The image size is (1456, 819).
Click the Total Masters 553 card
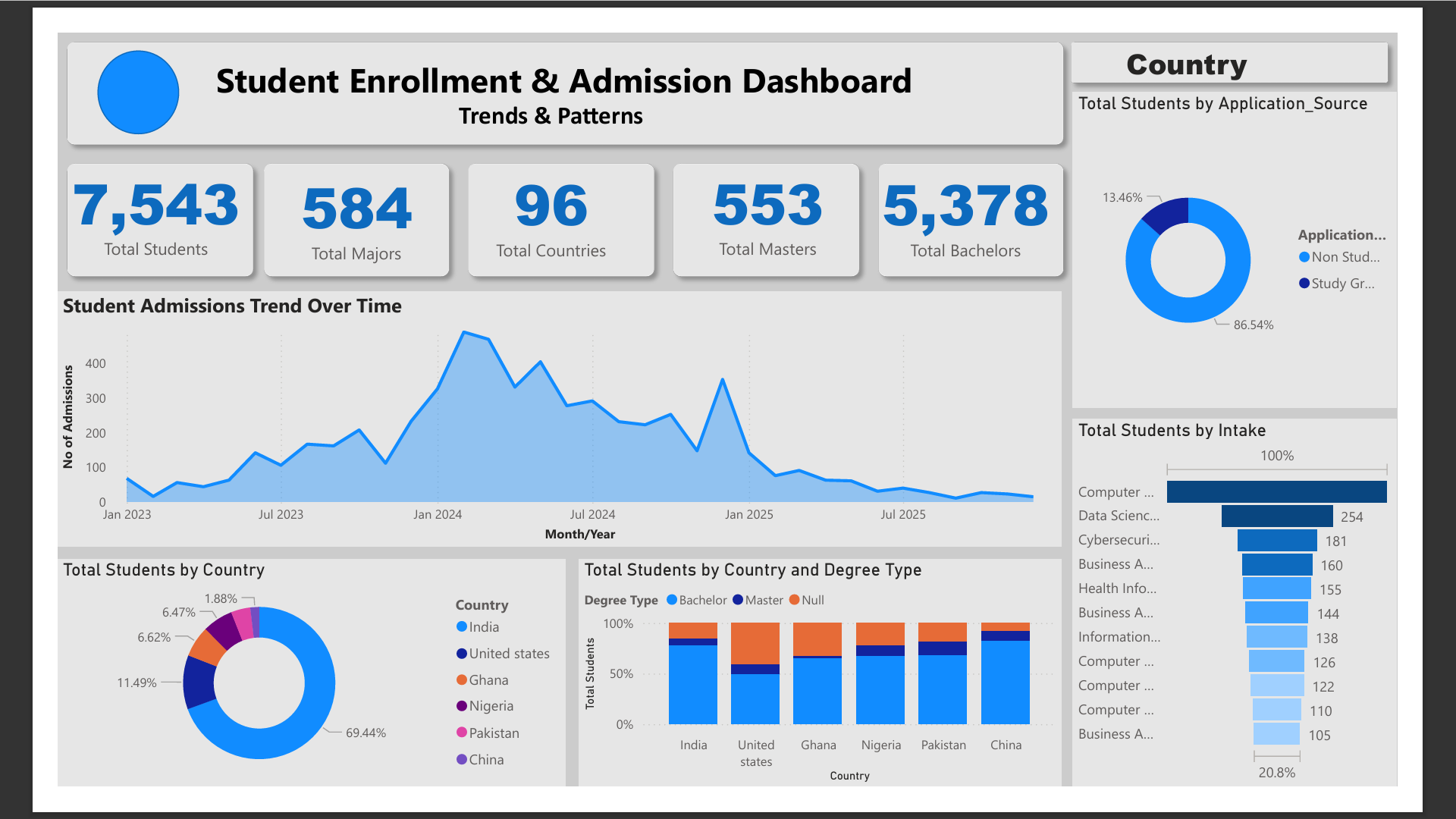click(766, 220)
